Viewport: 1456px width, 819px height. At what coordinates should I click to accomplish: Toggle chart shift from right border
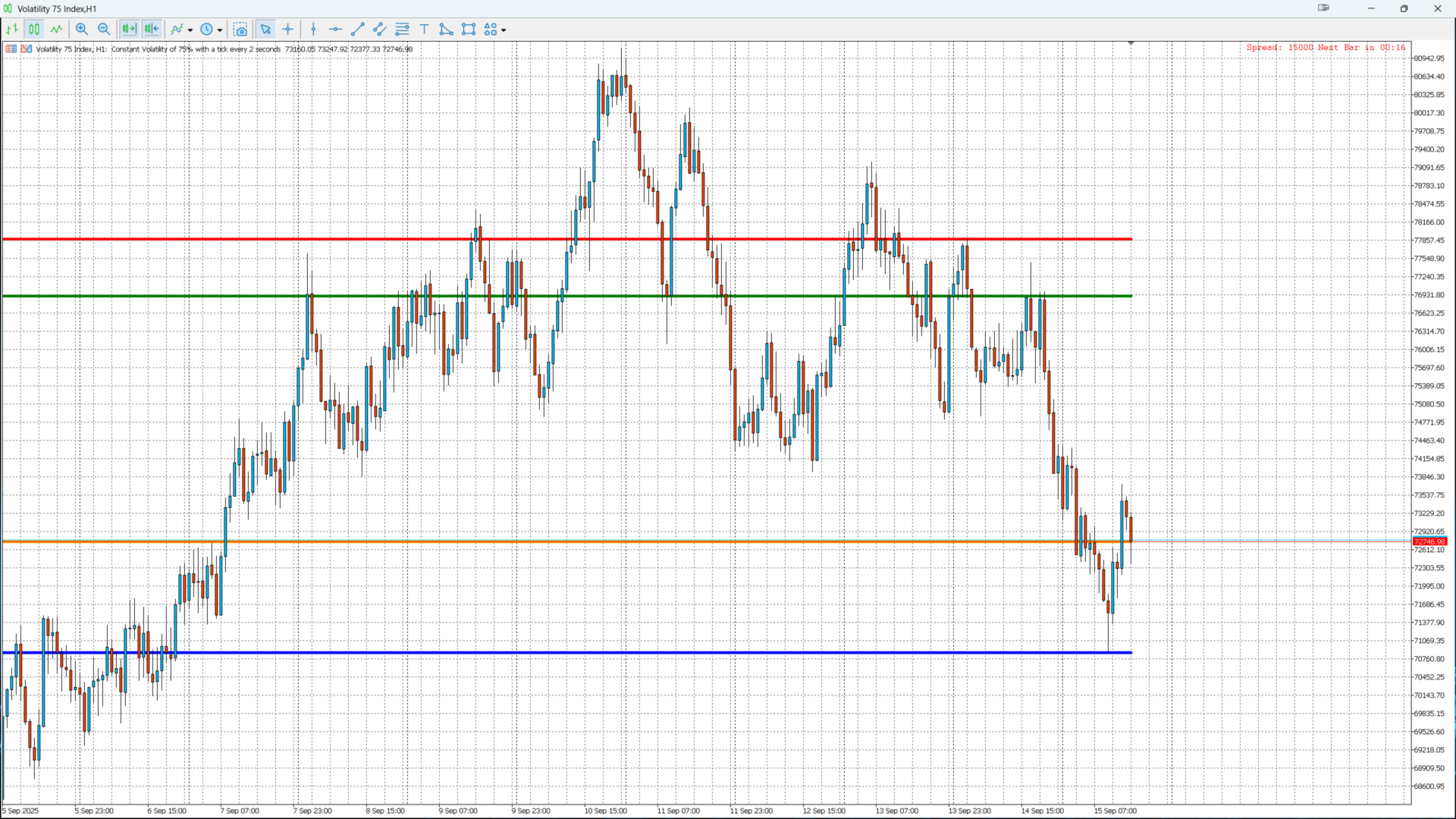152,30
